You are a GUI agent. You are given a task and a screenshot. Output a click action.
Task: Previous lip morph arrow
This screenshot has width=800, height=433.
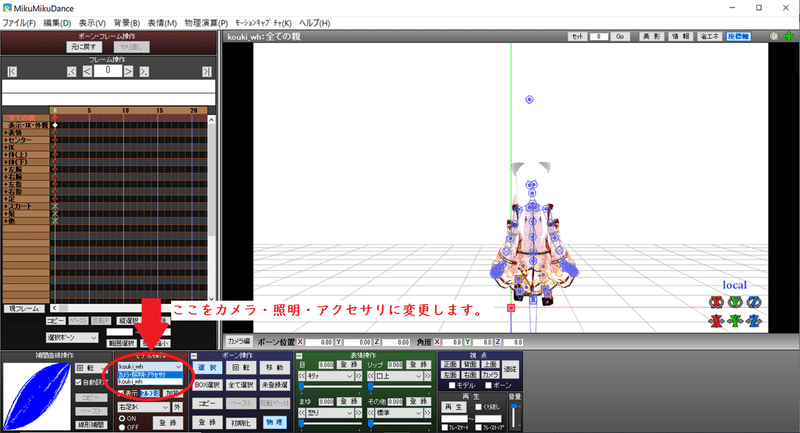tap(371, 376)
